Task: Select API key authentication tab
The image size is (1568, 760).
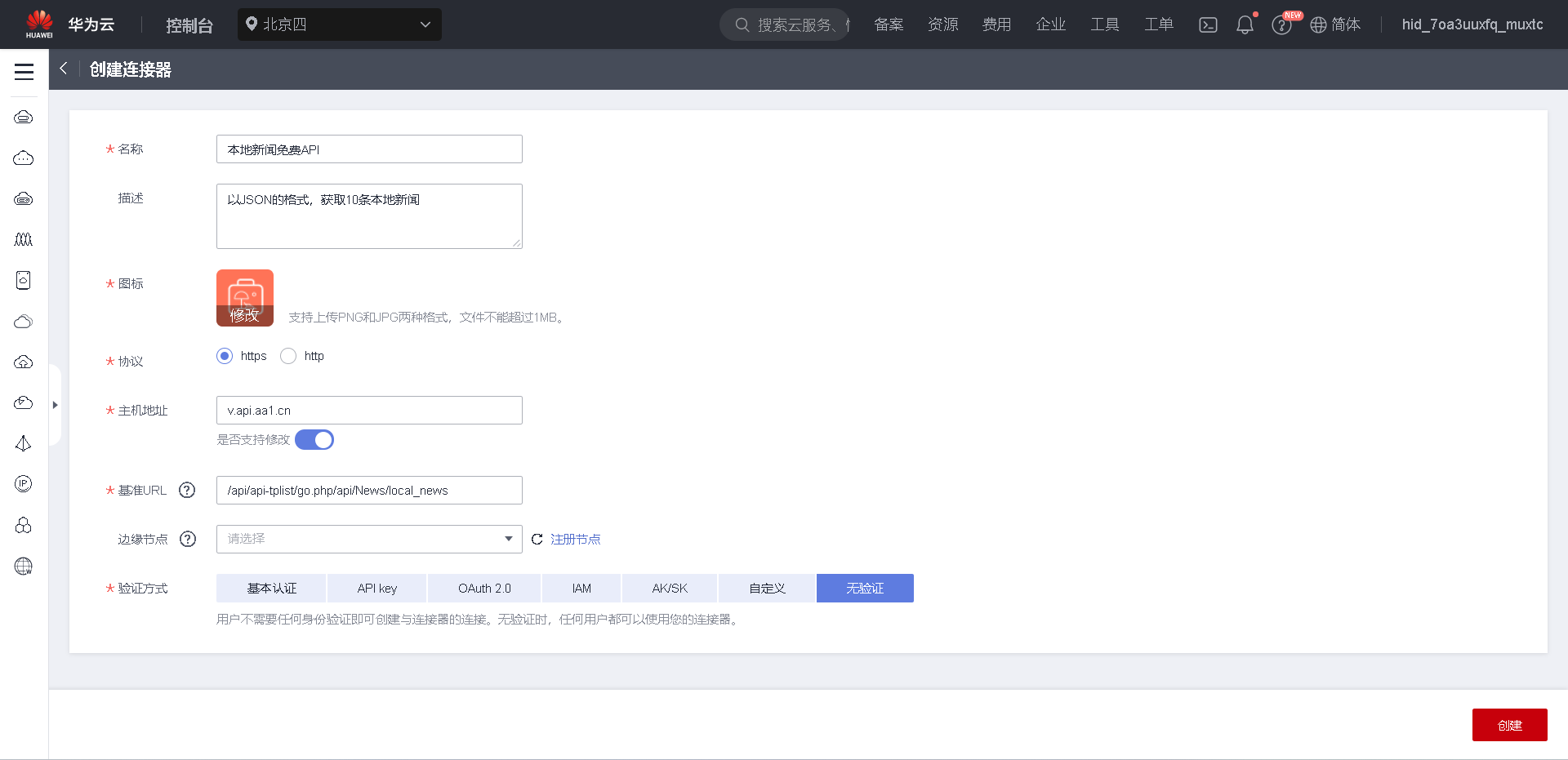Action: [x=376, y=588]
